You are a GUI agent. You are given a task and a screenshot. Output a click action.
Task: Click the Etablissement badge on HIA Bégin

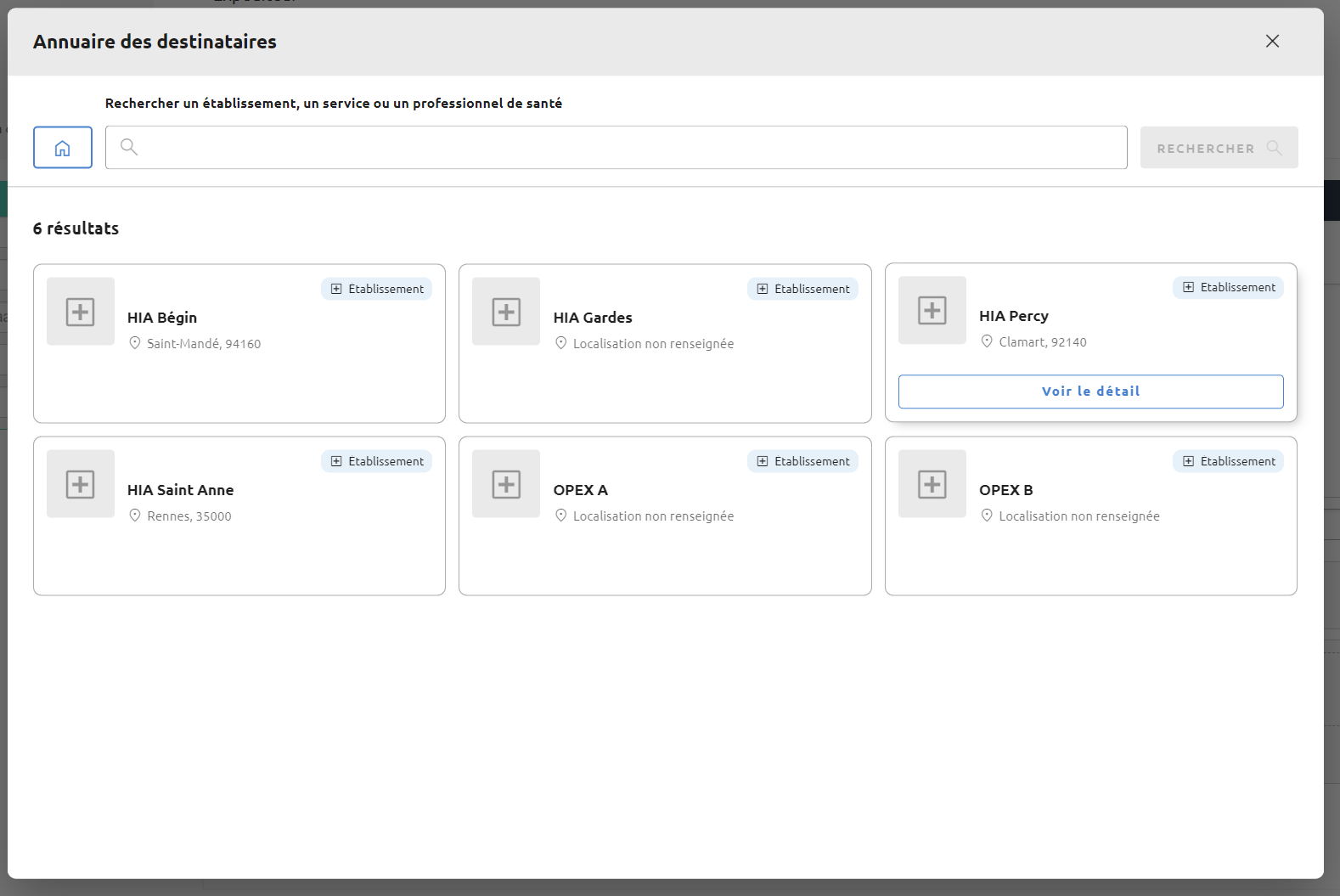pyautogui.click(x=377, y=289)
